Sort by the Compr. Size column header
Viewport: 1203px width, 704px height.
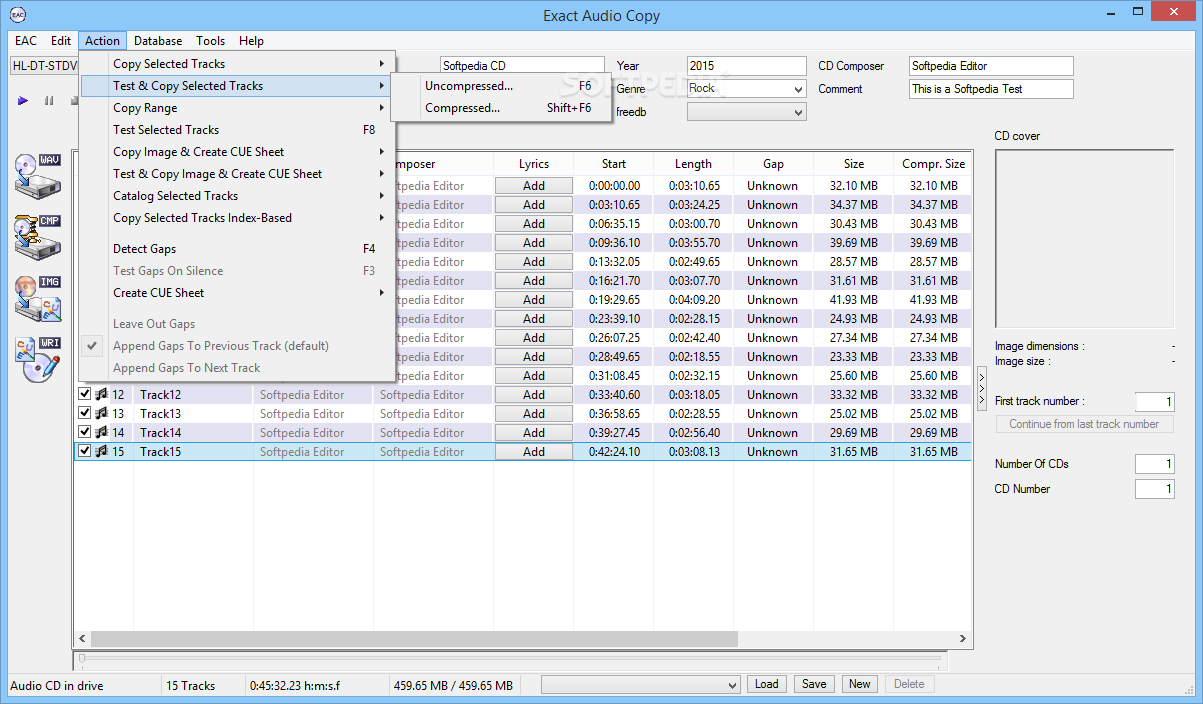[x=933, y=164]
